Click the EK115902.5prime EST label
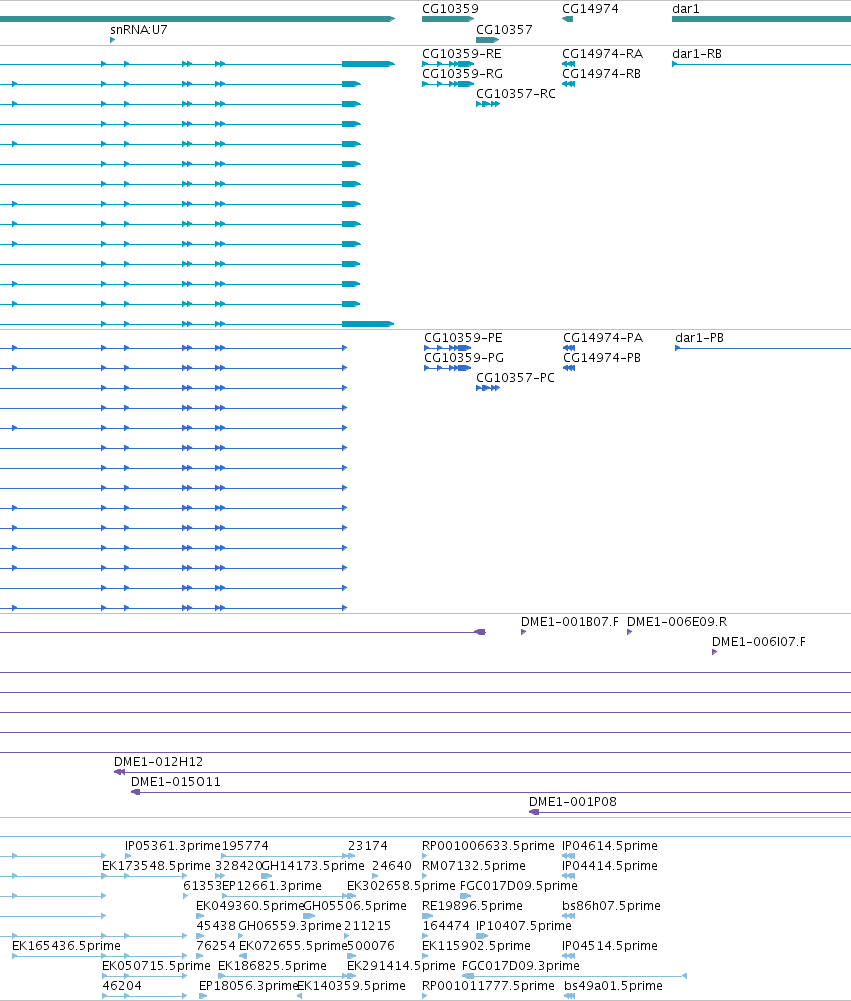 click(x=476, y=946)
